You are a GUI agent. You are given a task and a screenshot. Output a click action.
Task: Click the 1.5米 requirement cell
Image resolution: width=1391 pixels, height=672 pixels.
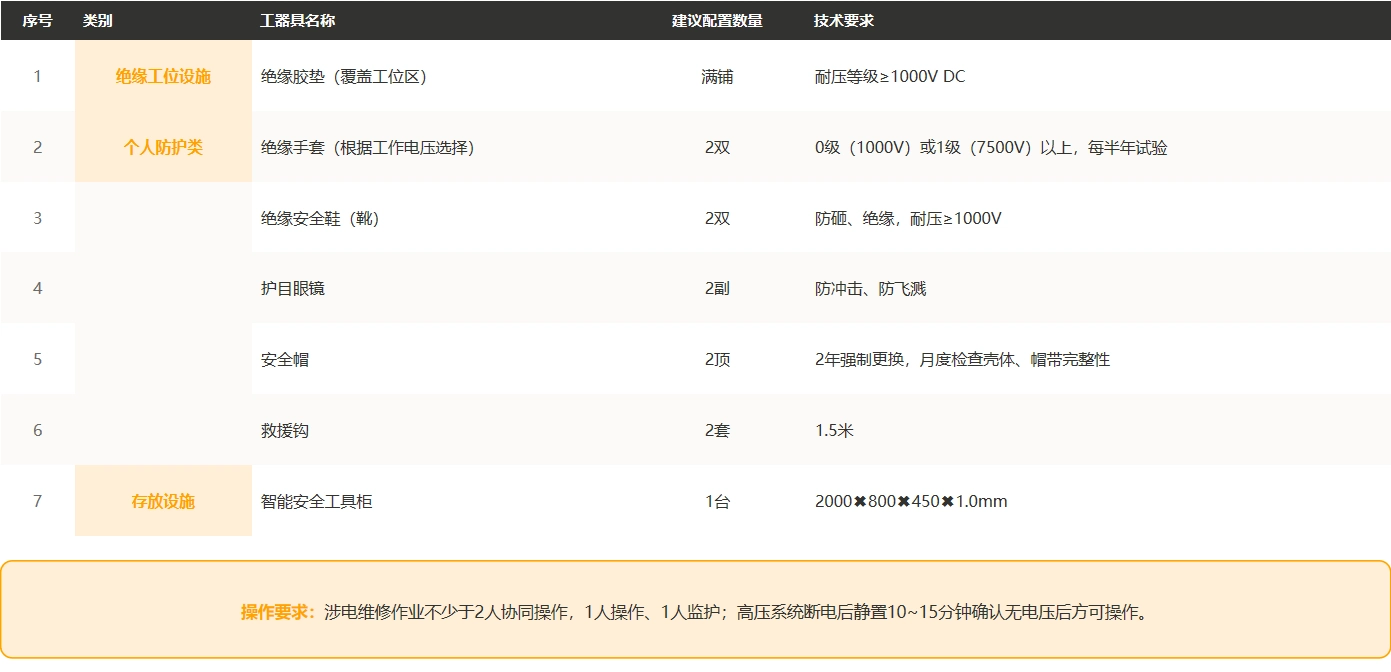coord(834,430)
